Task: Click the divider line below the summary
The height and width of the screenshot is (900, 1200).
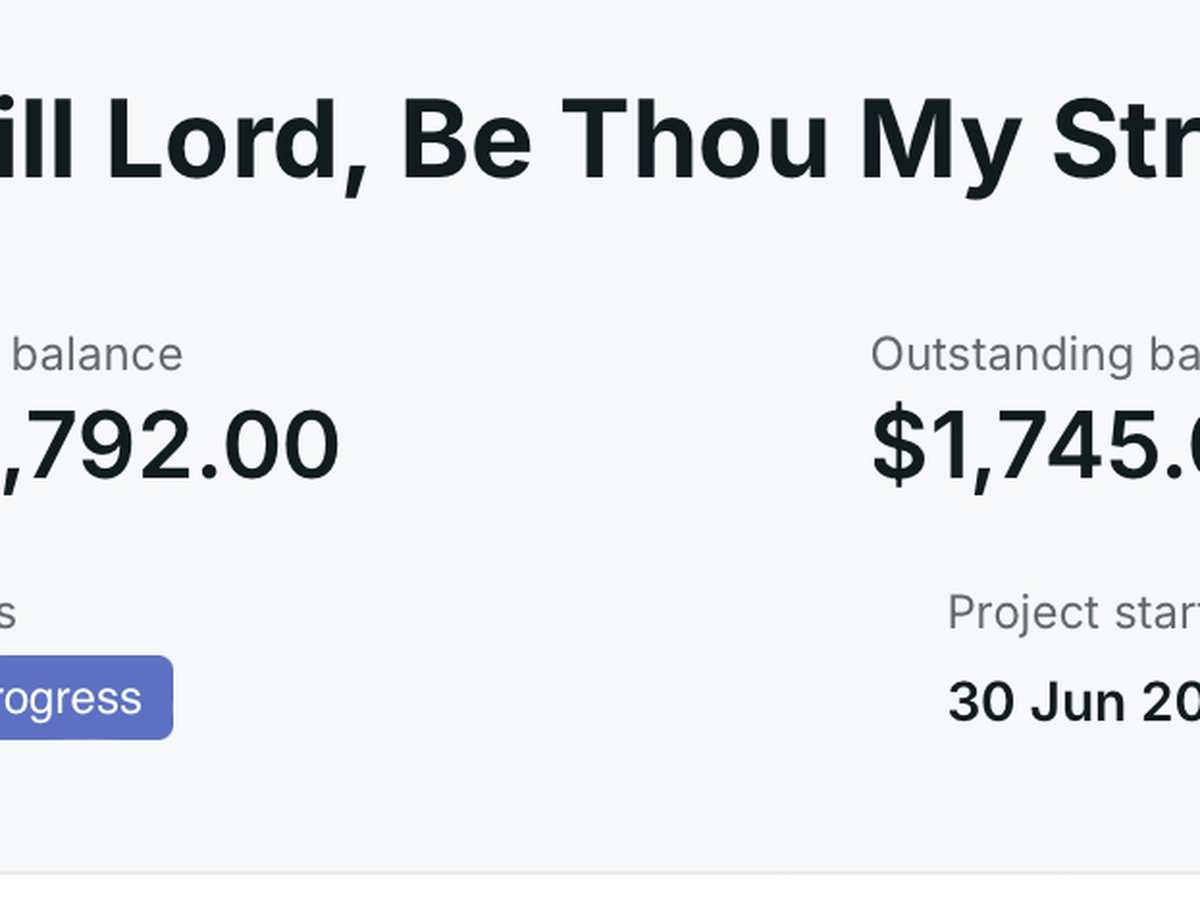Action: click(600, 873)
